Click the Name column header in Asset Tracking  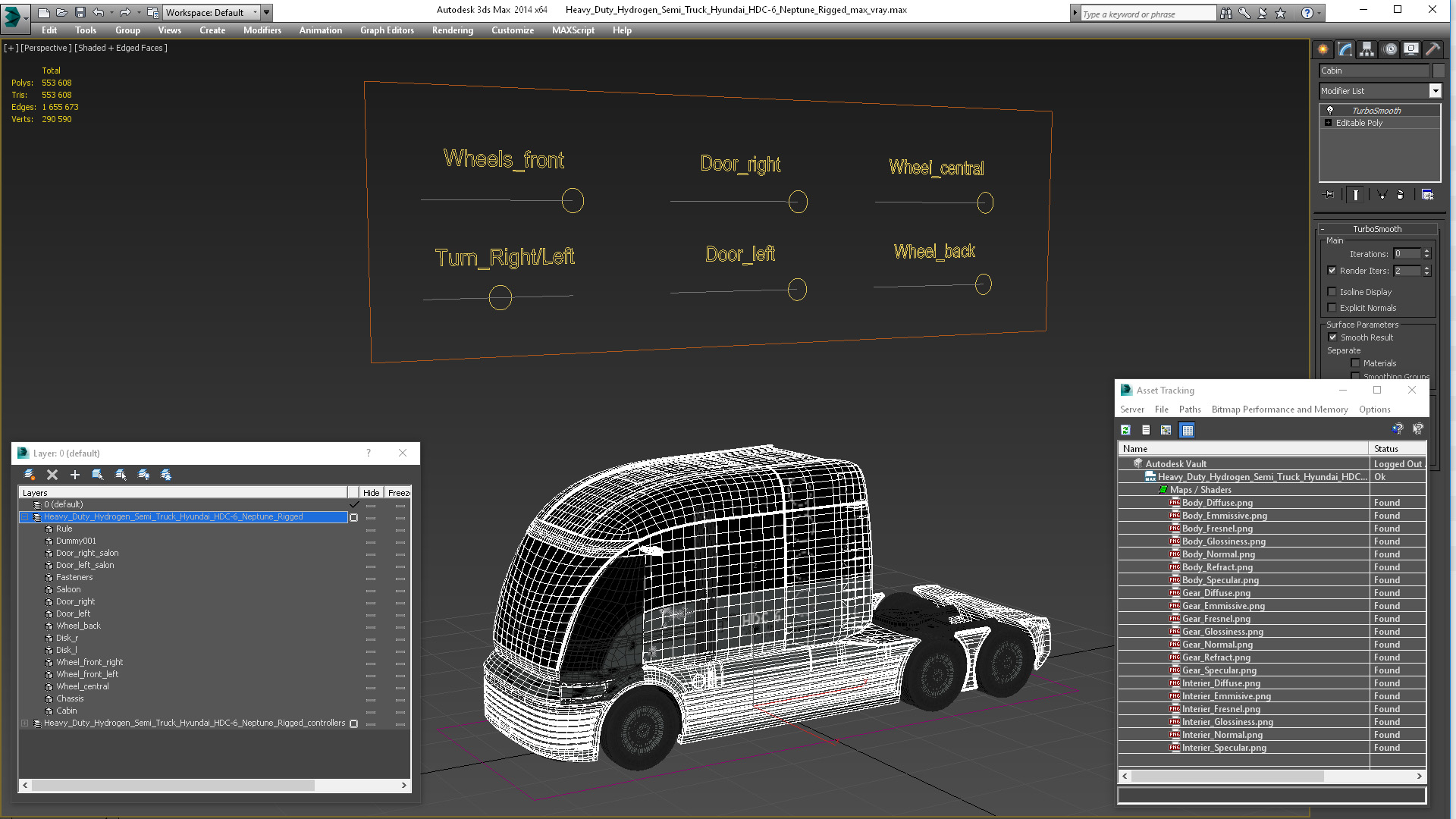tap(1243, 449)
